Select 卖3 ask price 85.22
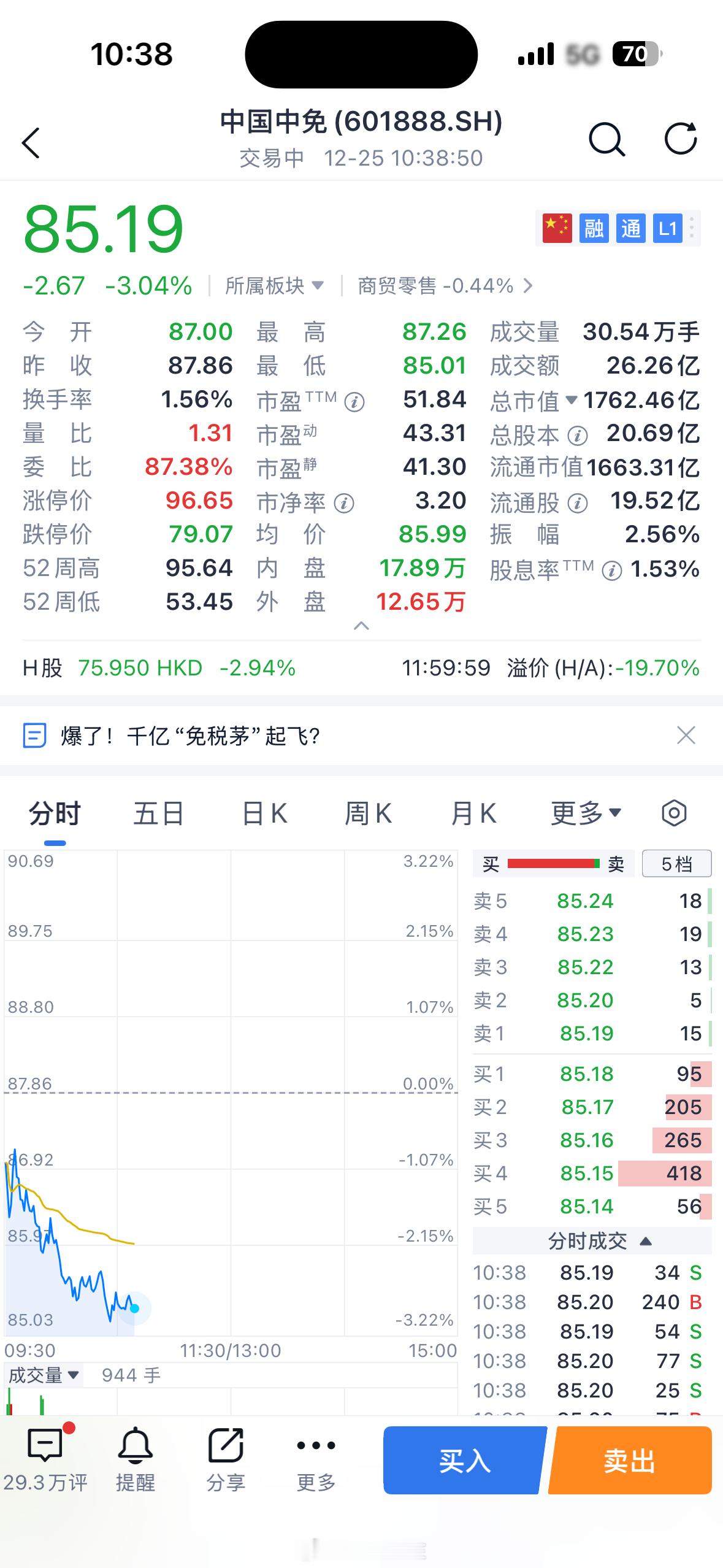Viewport: 723px width, 1568px height. (x=592, y=967)
